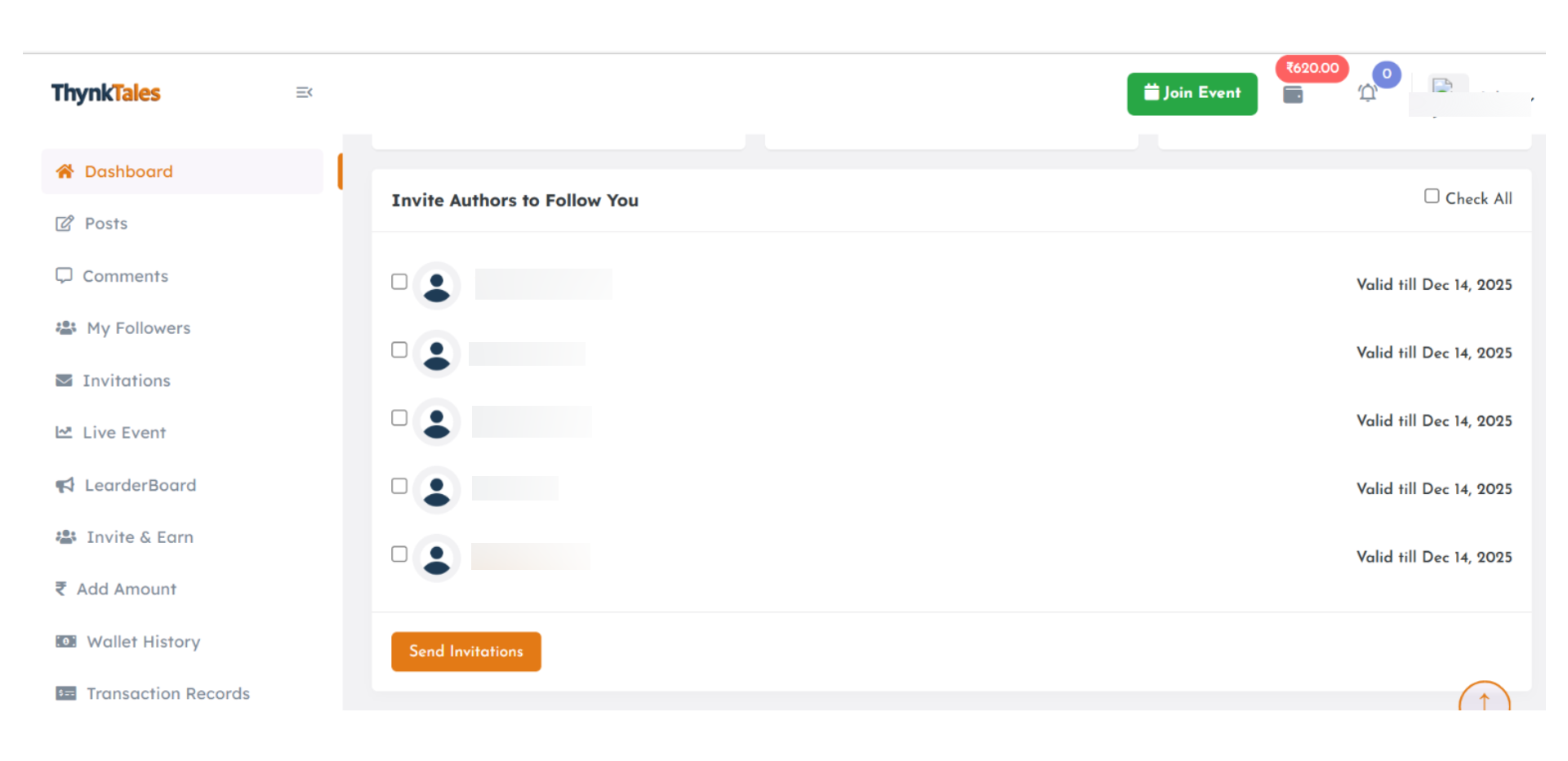
Task: Open Wallet History in sidebar
Action: pos(143,642)
